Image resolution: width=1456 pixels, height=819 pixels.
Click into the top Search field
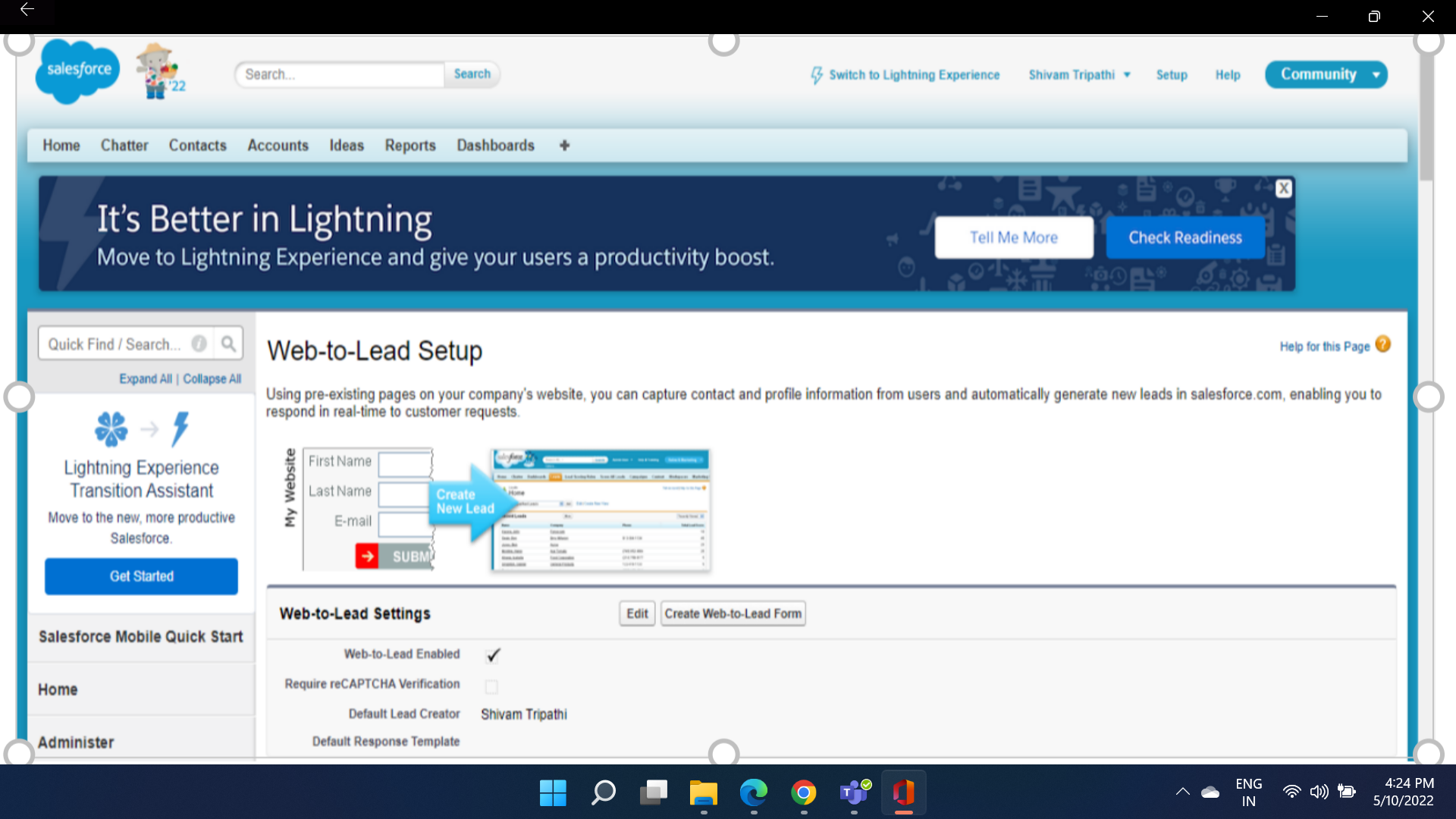(340, 74)
